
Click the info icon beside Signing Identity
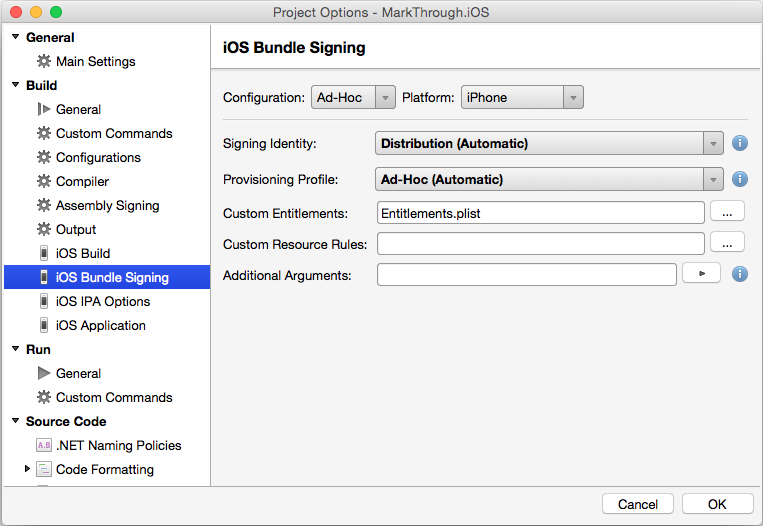(x=740, y=143)
